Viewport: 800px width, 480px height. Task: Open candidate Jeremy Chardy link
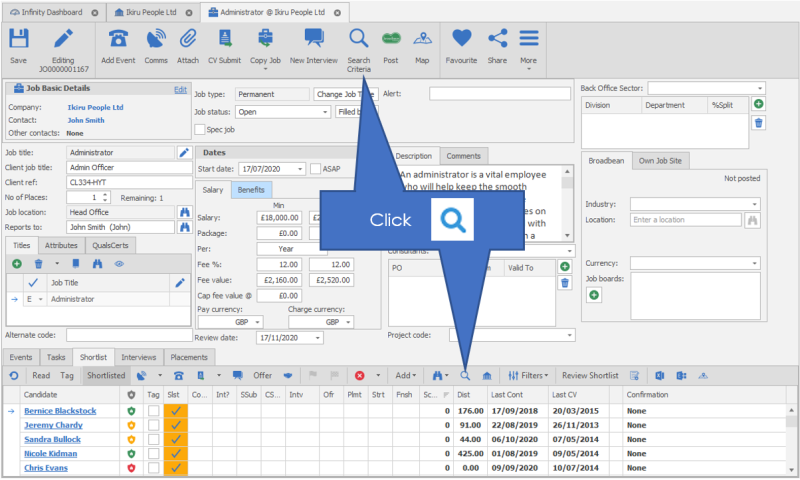[x=56, y=425]
